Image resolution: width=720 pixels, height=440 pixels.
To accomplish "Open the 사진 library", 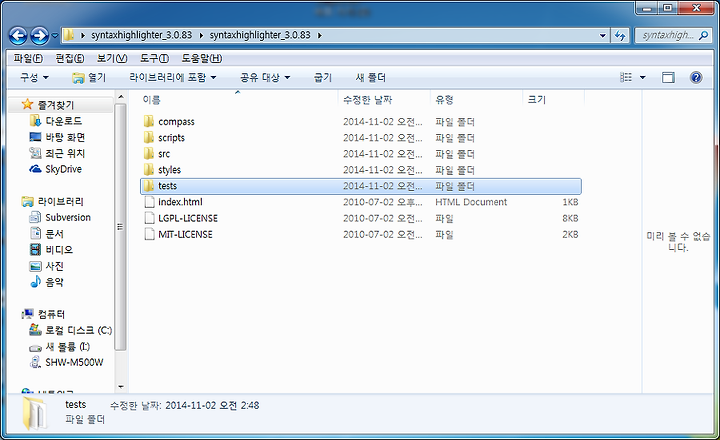I will click(54, 266).
